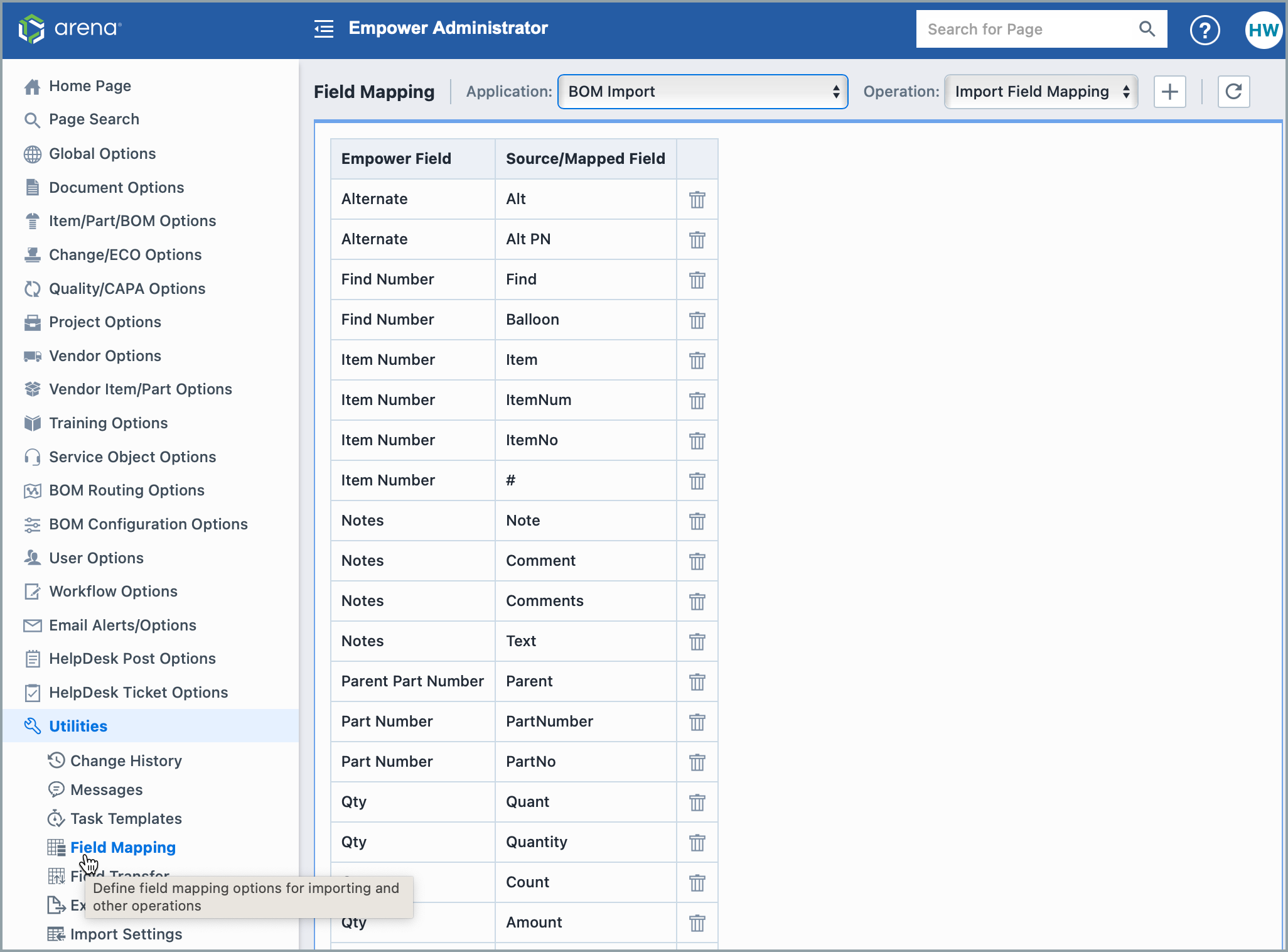Click the Search for Page field
The width and height of the screenshot is (1288, 952).
click(1023, 30)
